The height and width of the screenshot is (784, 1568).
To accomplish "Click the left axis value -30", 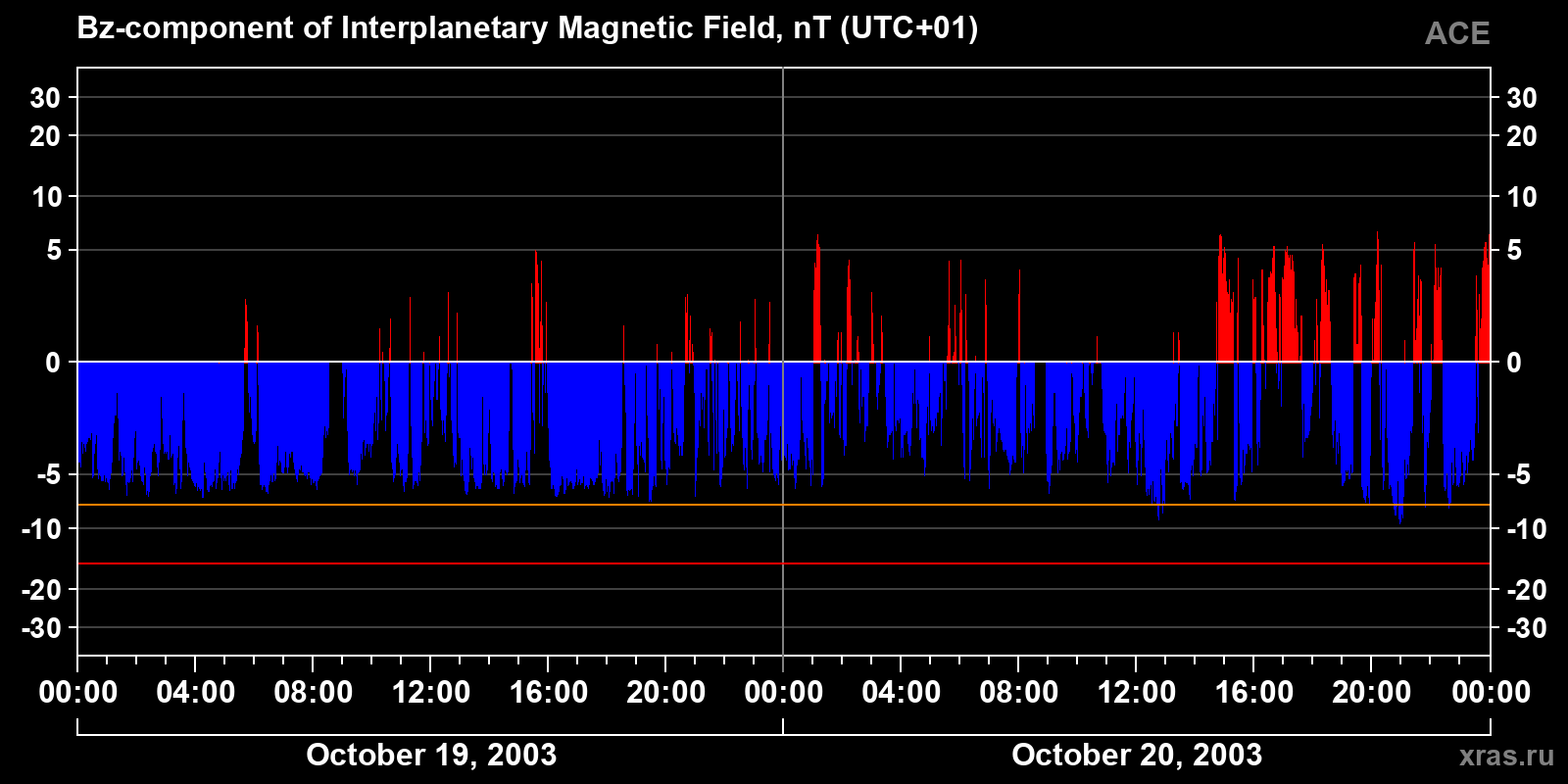I will (41, 628).
